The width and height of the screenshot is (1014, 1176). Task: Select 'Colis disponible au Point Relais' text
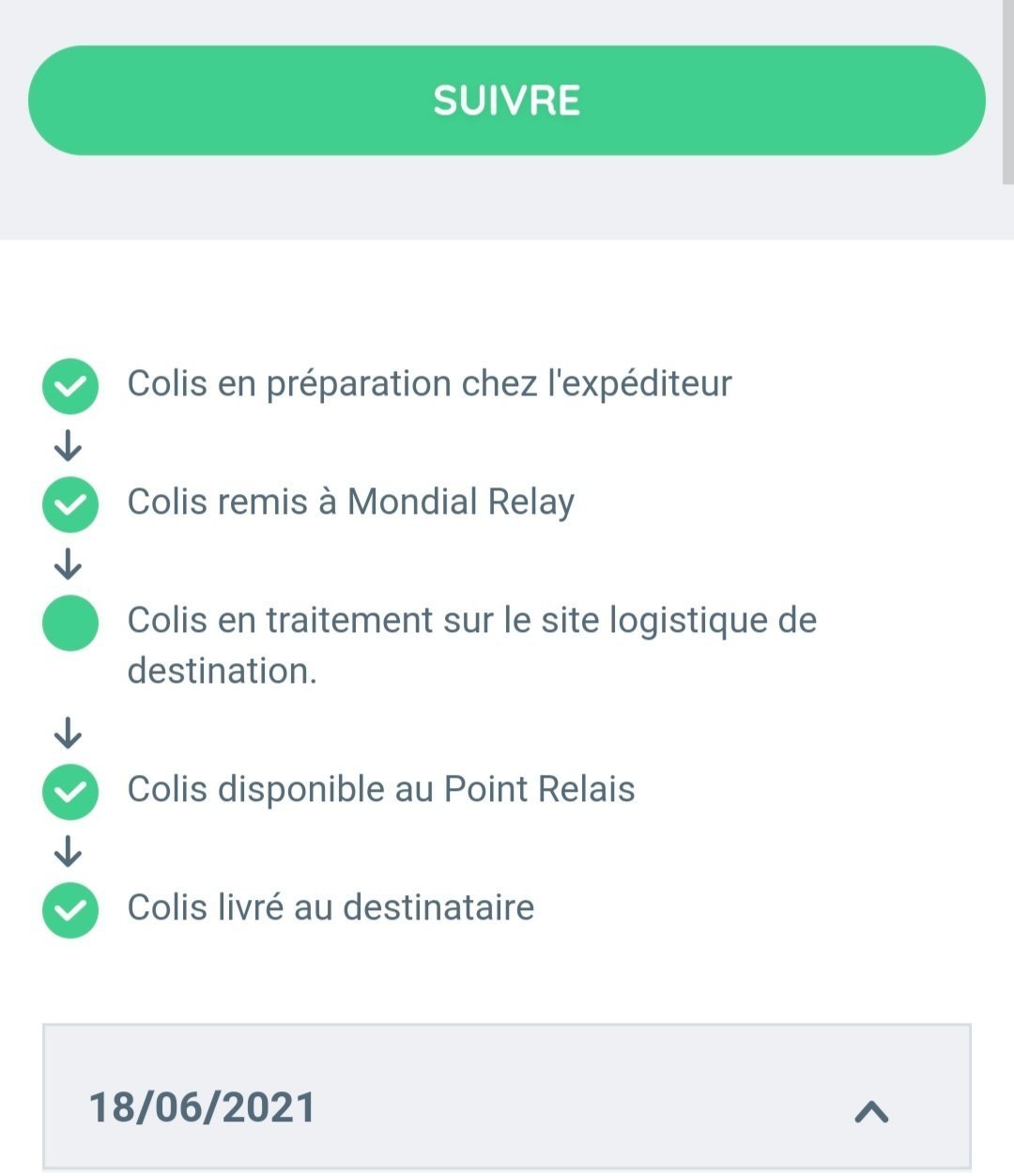pyautogui.click(x=380, y=790)
